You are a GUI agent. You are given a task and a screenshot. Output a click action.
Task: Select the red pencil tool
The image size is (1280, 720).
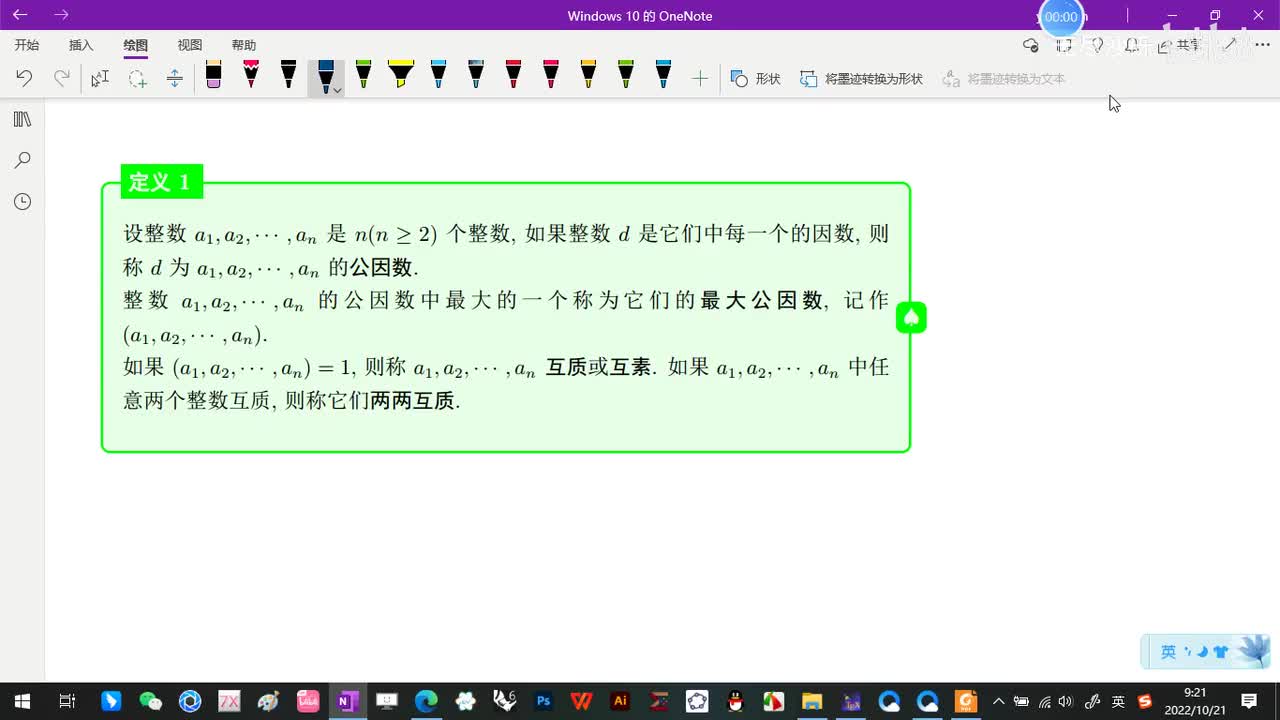251,75
